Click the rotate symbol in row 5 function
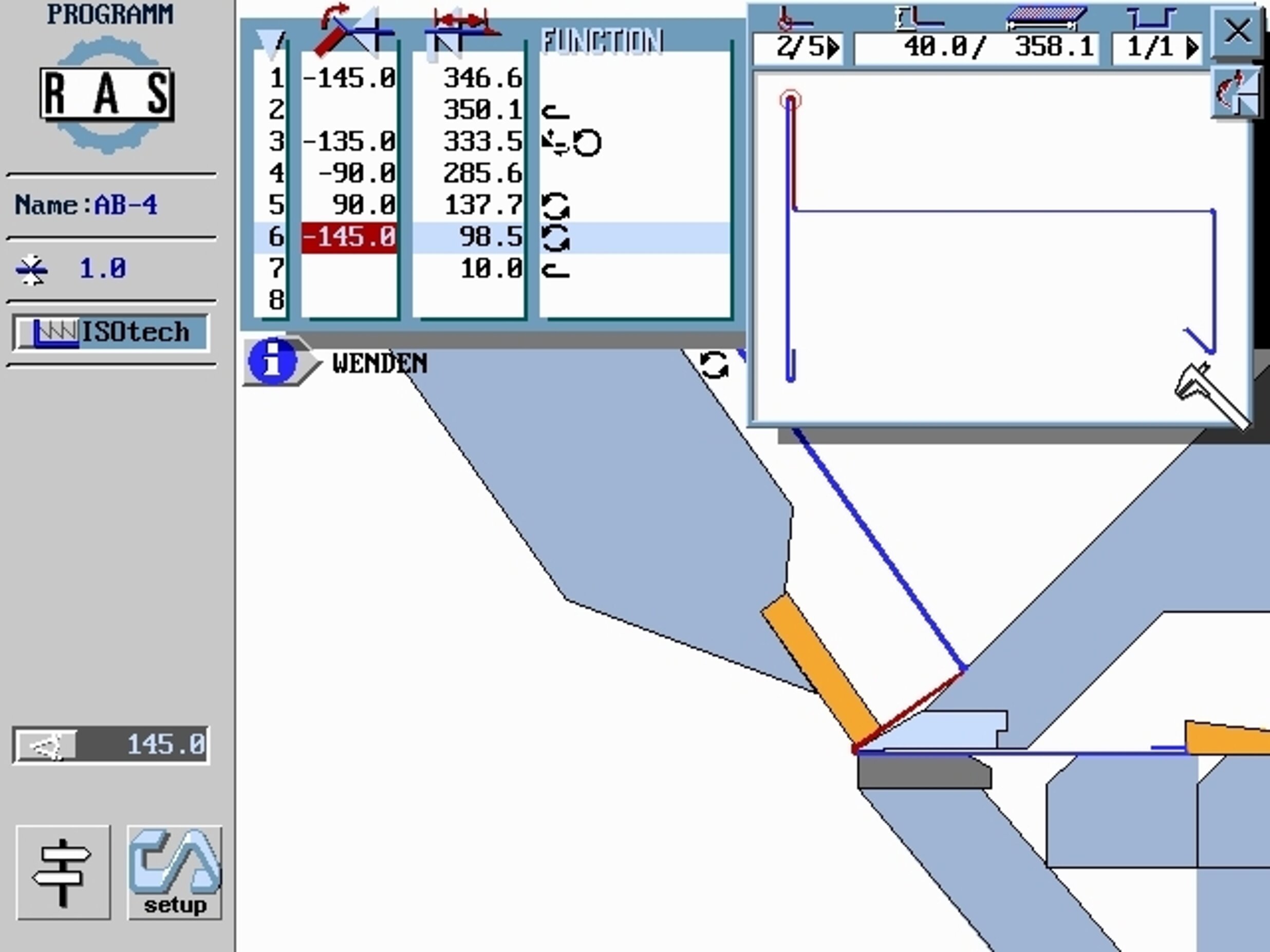1270x952 pixels. point(556,206)
